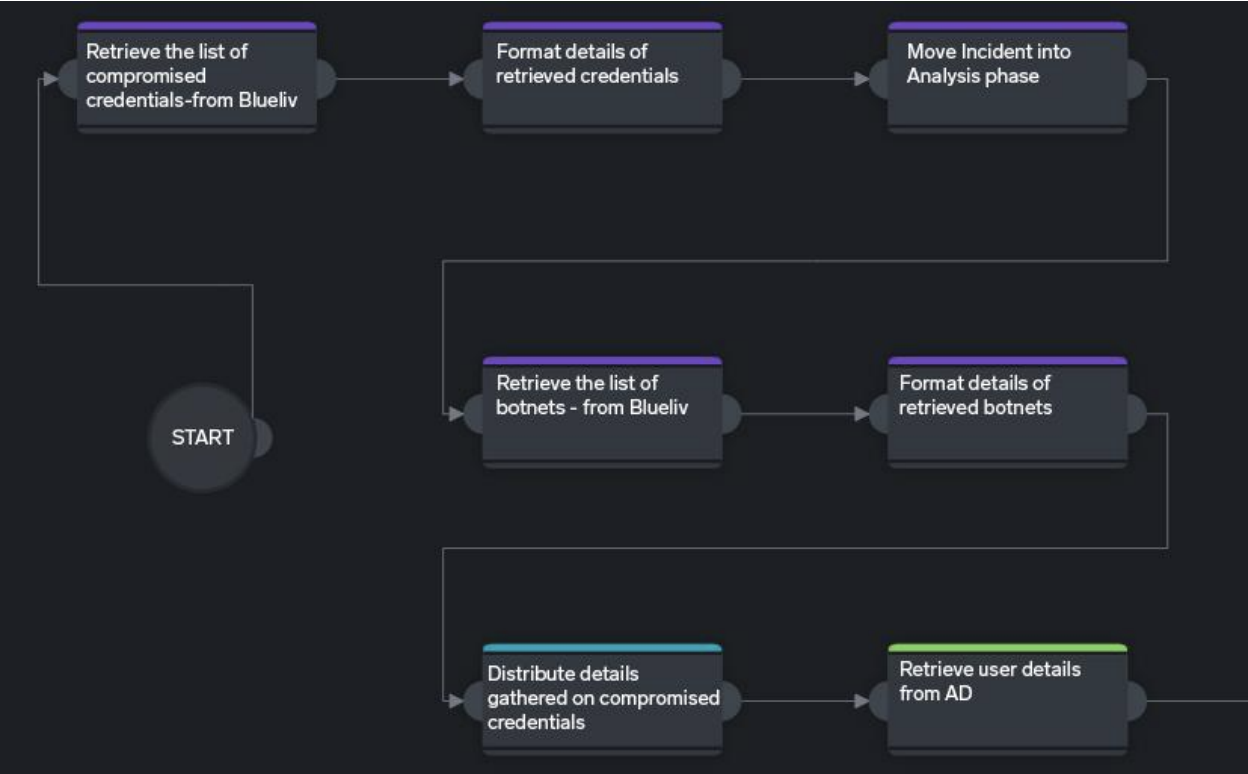Select the Retrieve list of botnets from Blueliv step
The height and width of the screenshot is (774, 1248).
tap(602, 412)
